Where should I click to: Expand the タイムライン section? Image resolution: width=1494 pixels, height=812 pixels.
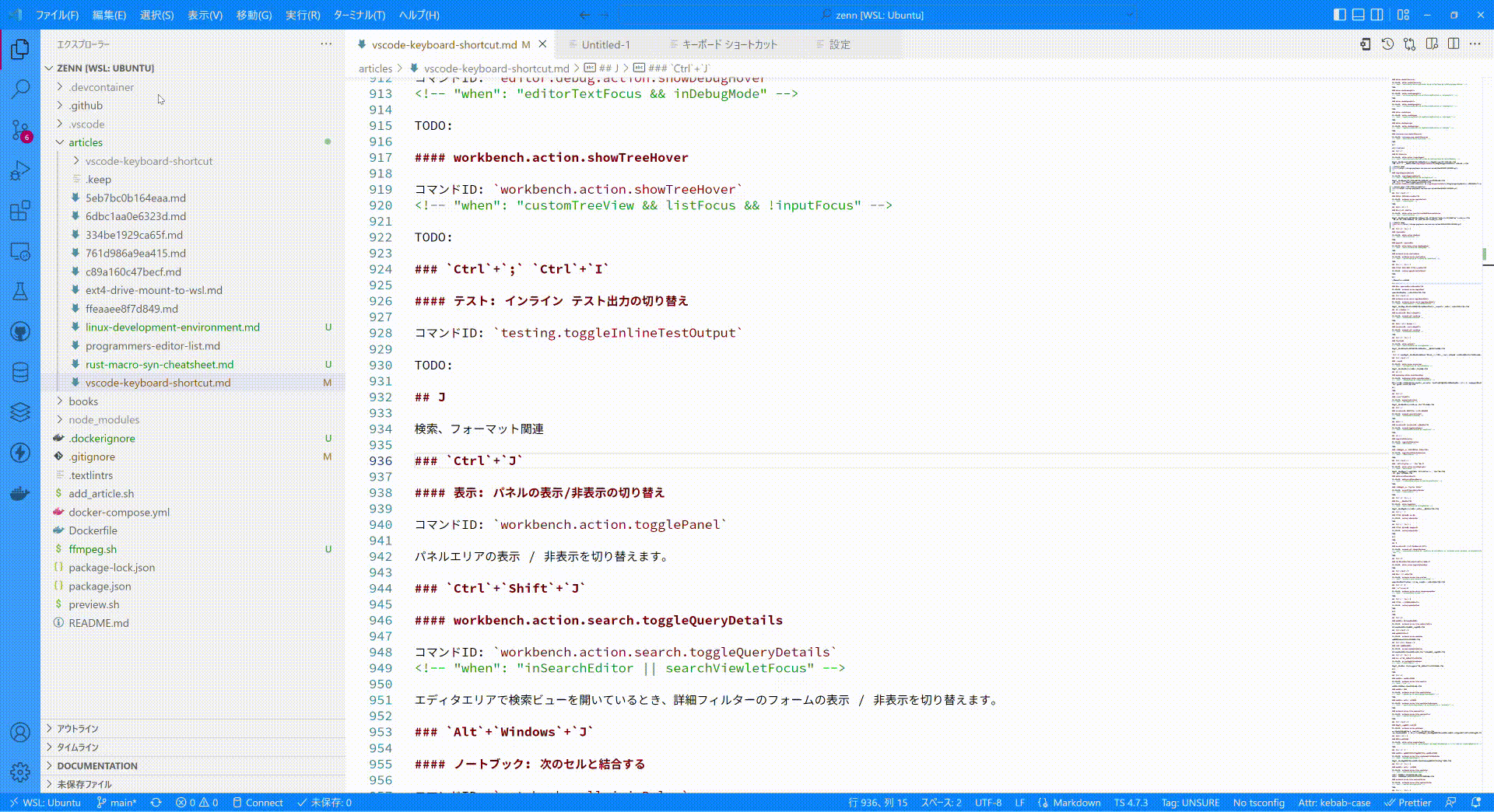coord(192,747)
